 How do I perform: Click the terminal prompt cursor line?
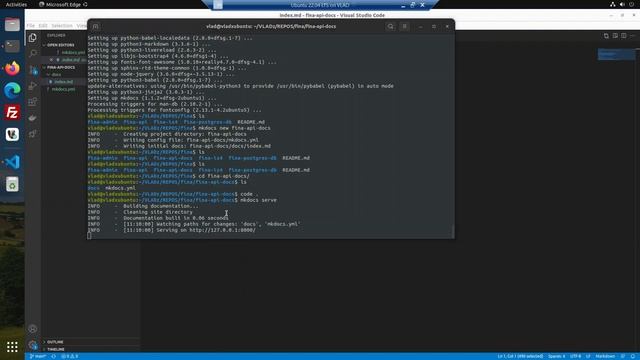tap(89, 236)
